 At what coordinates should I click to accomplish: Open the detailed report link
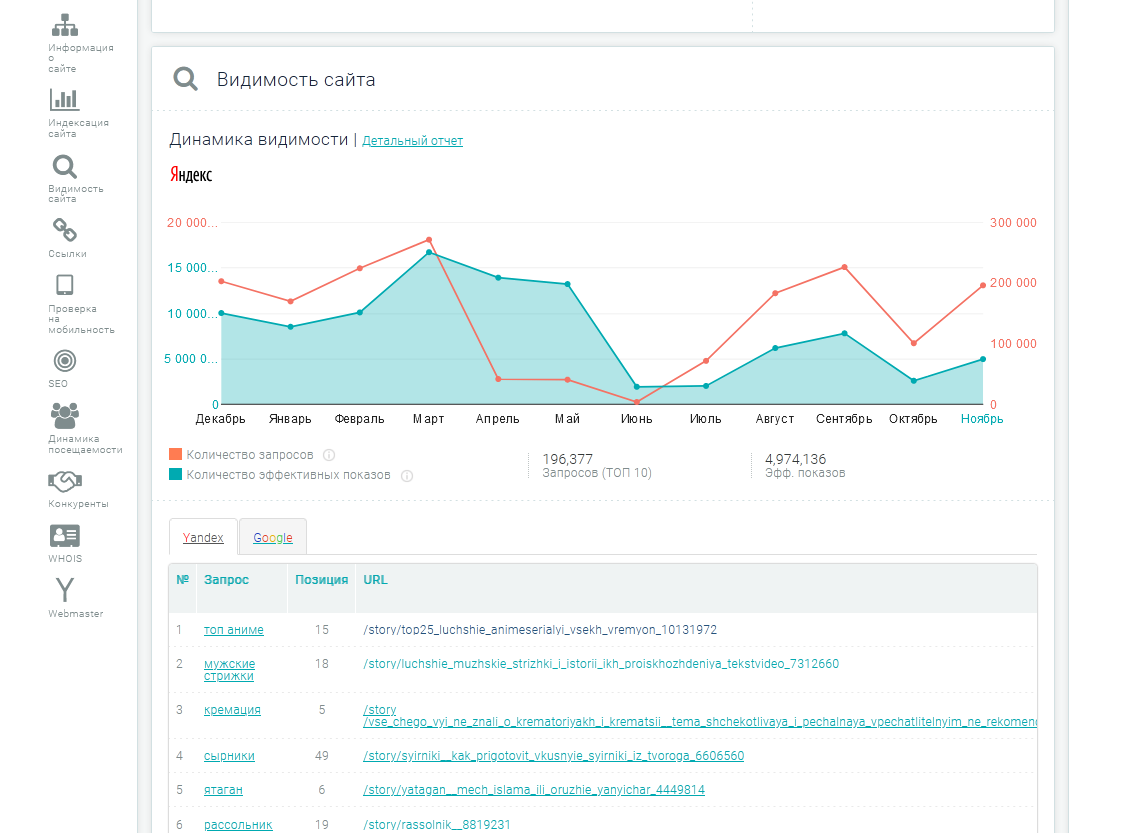412,141
